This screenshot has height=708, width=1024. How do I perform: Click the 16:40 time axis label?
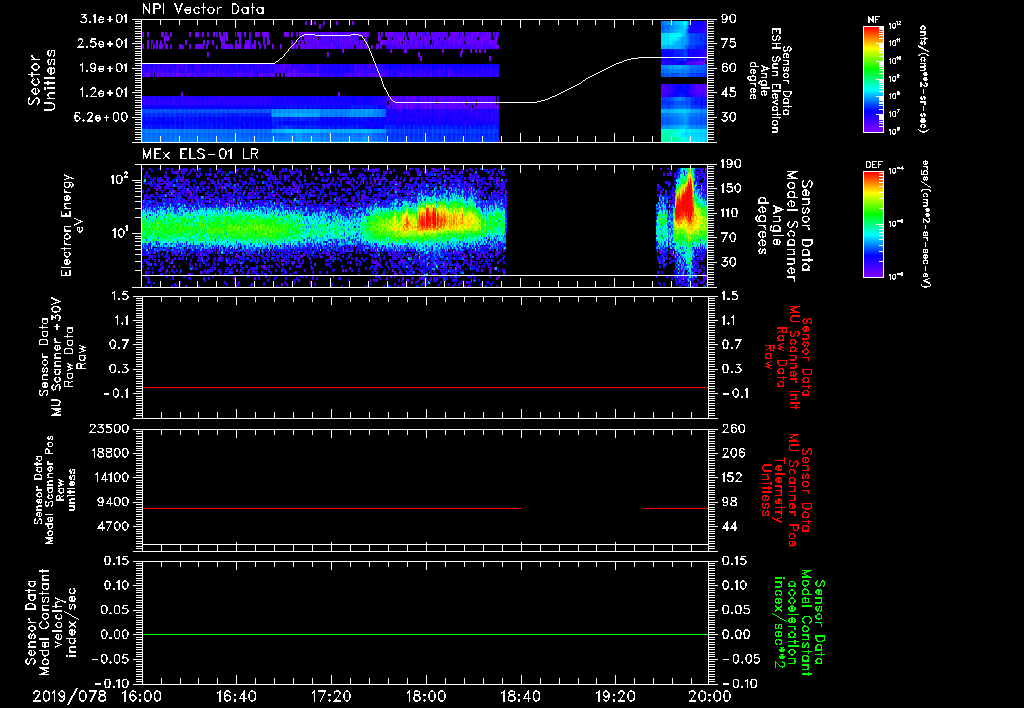point(236,696)
